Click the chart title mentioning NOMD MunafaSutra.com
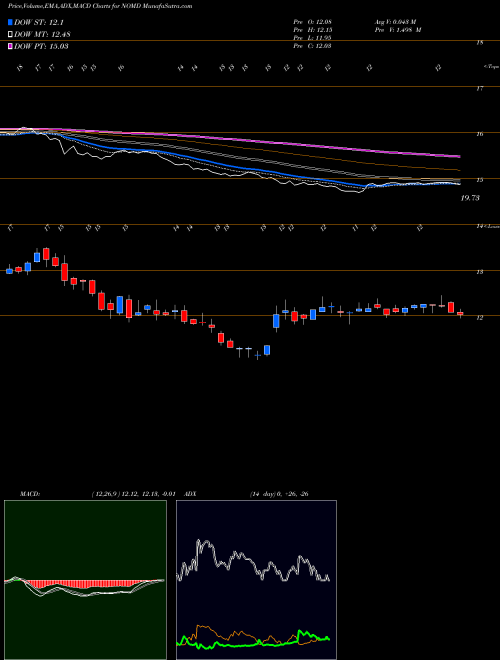The image size is (500, 660). 100,6
